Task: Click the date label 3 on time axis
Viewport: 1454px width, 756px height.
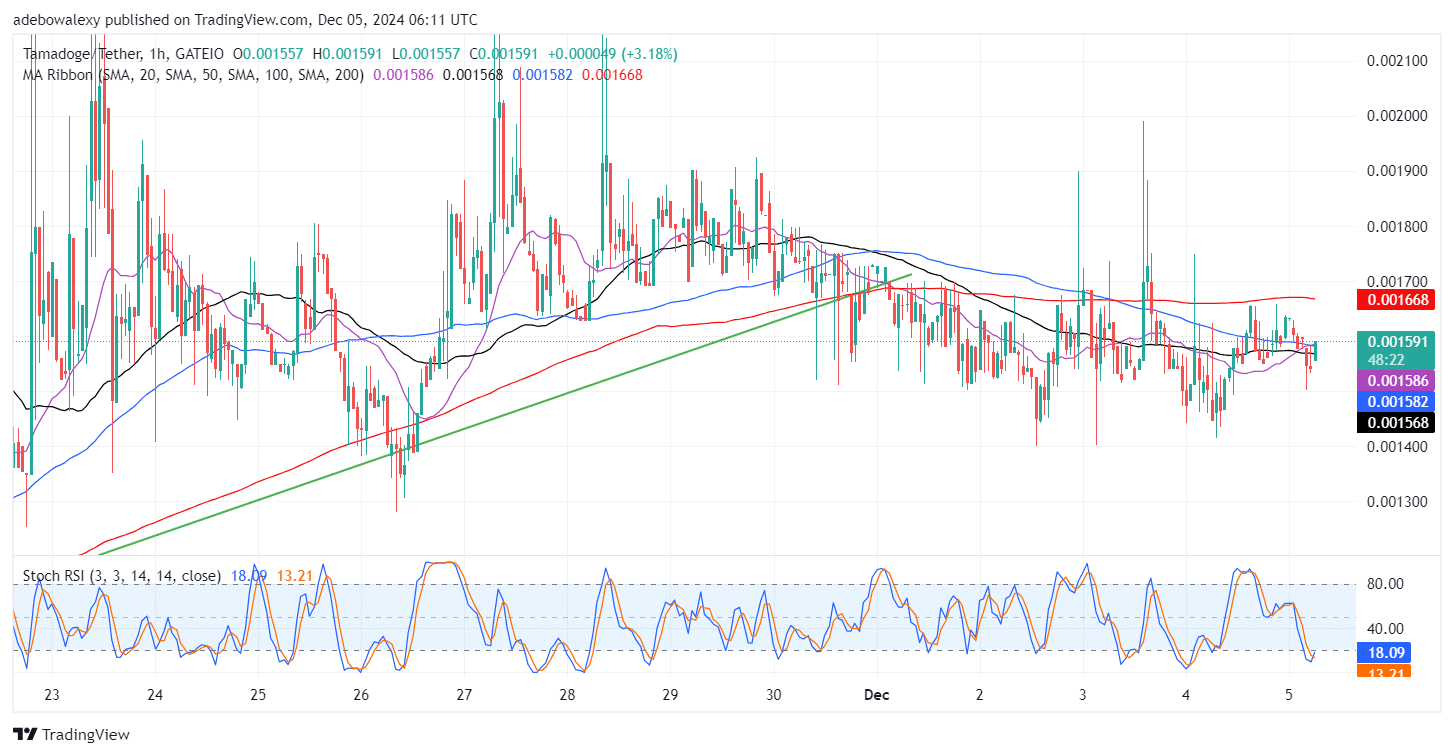Action: click(1083, 694)
